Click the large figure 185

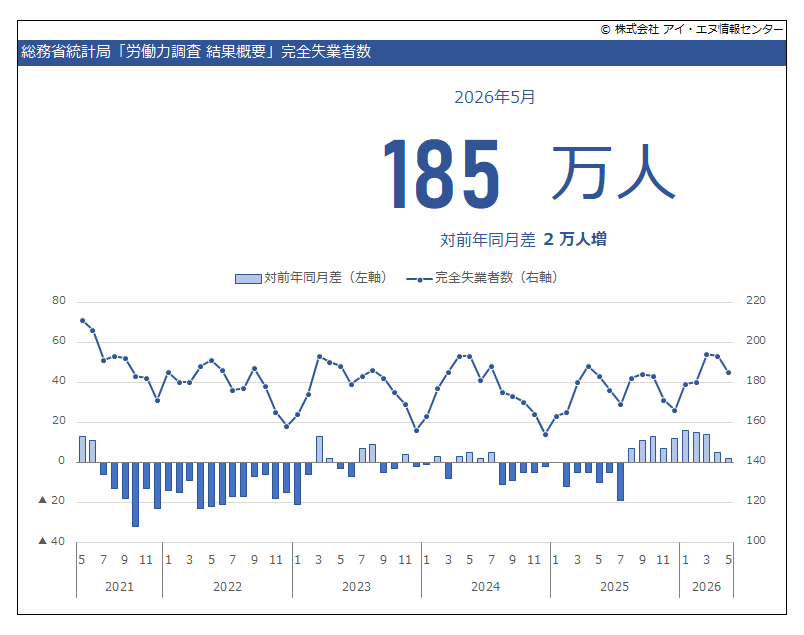(441, 174)
